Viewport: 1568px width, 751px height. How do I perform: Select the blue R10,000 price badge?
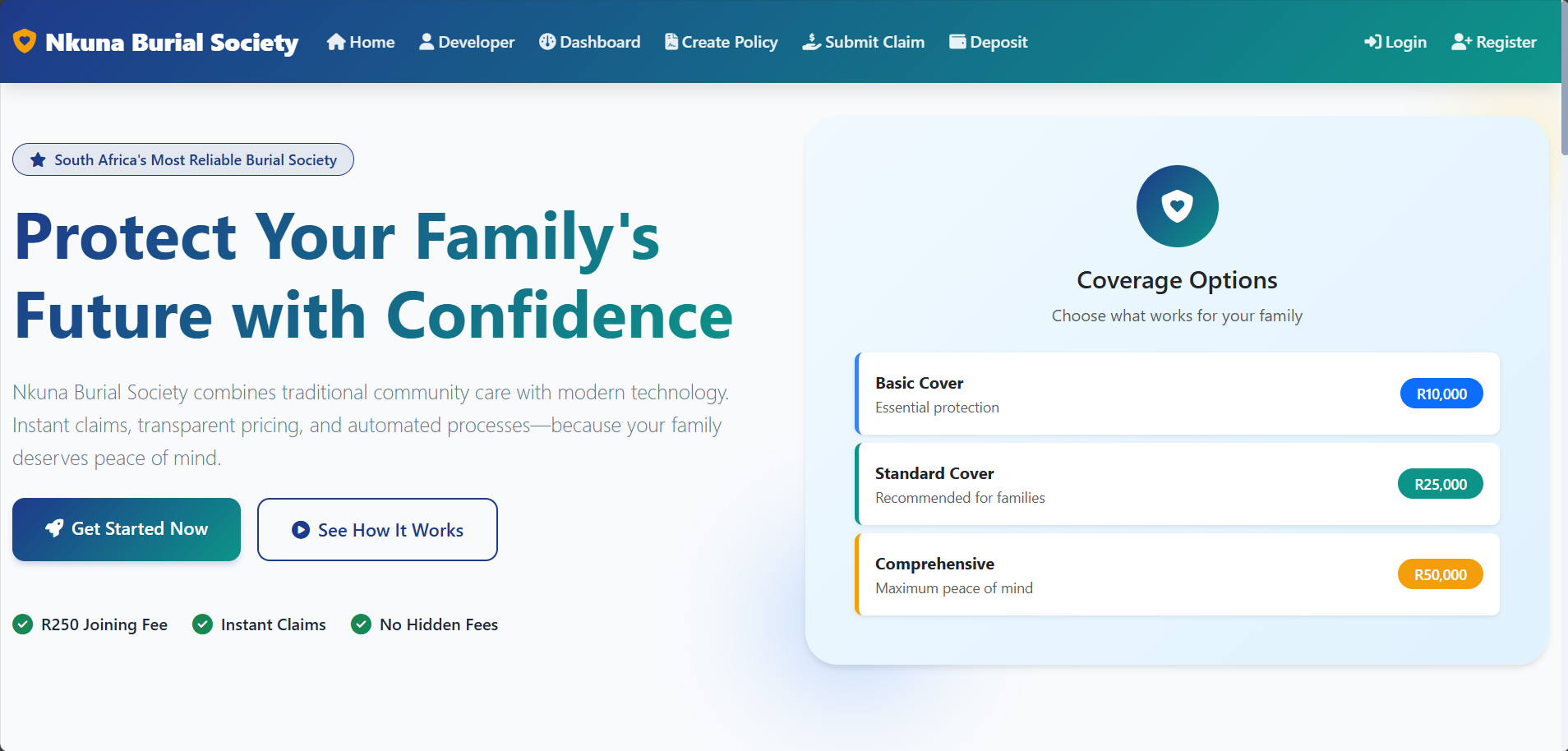(1441, 394)
